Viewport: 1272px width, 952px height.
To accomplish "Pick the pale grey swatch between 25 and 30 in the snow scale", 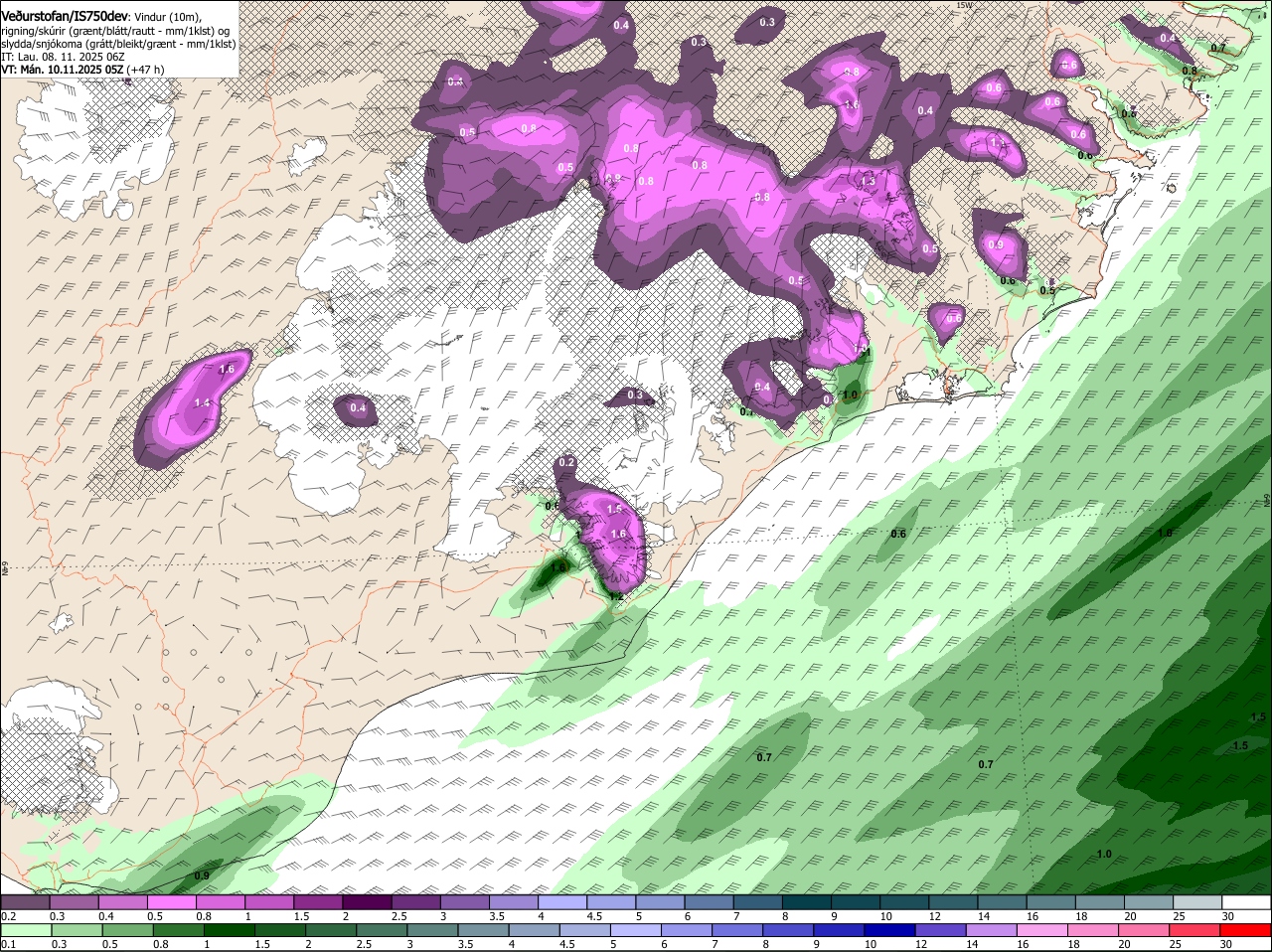I will click(x=1199, y=902).
